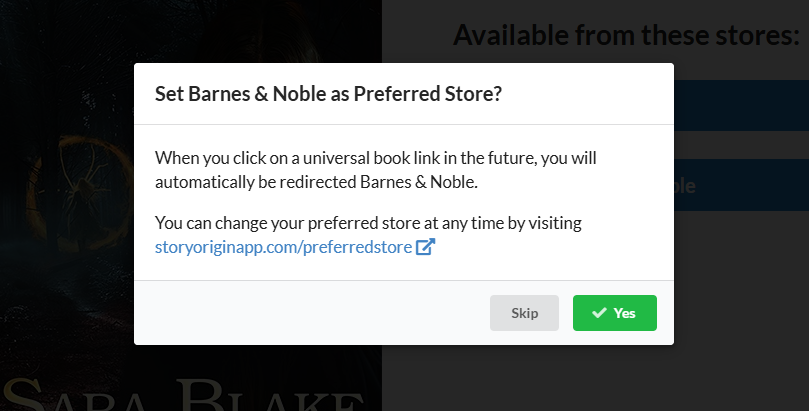The height and width of the screenshot is (411, 809).
Task: Confirm with the green Yes button
Action: tap(614, 313)
